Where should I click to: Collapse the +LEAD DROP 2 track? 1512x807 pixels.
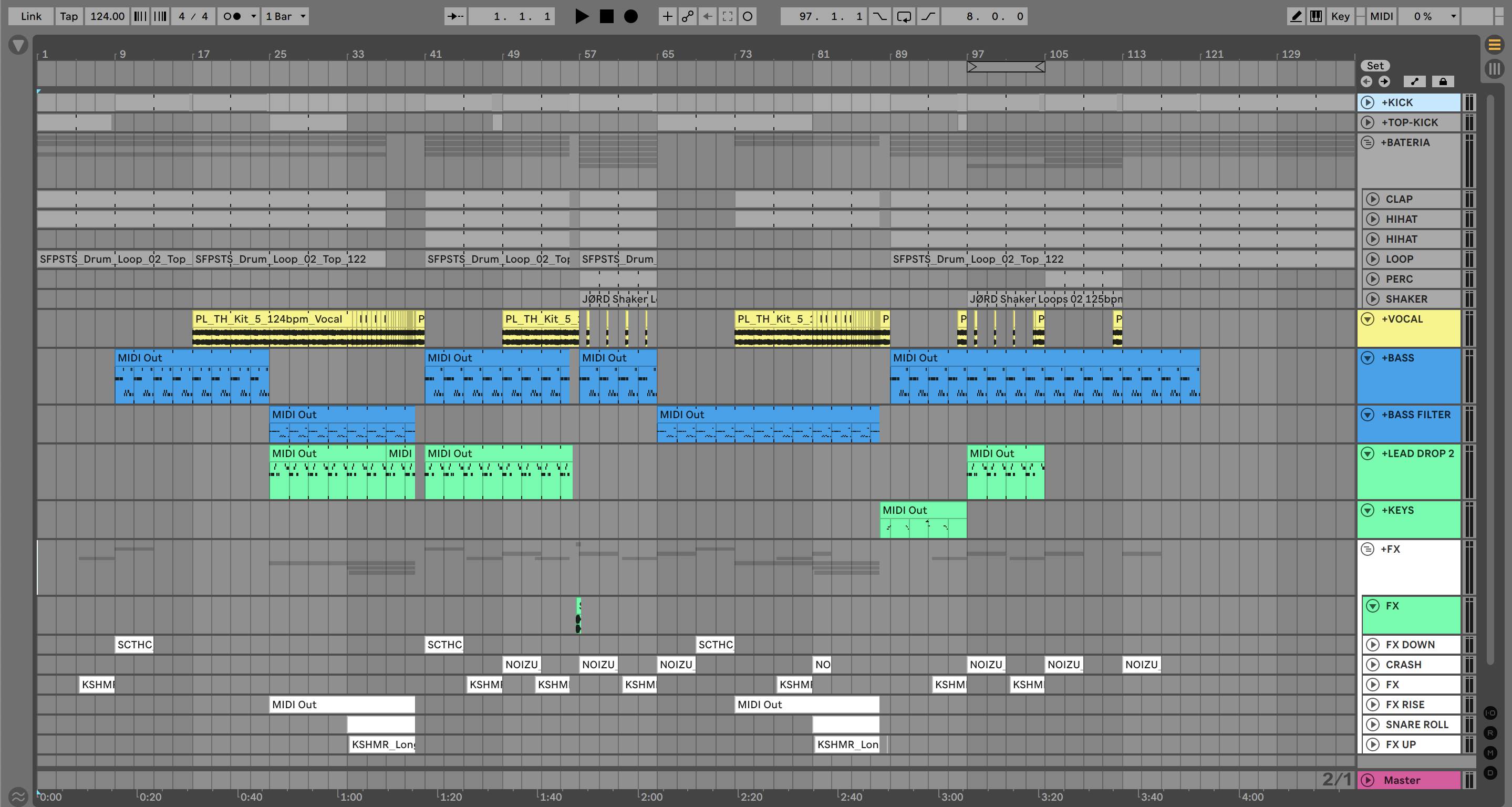click(1368, 454)
